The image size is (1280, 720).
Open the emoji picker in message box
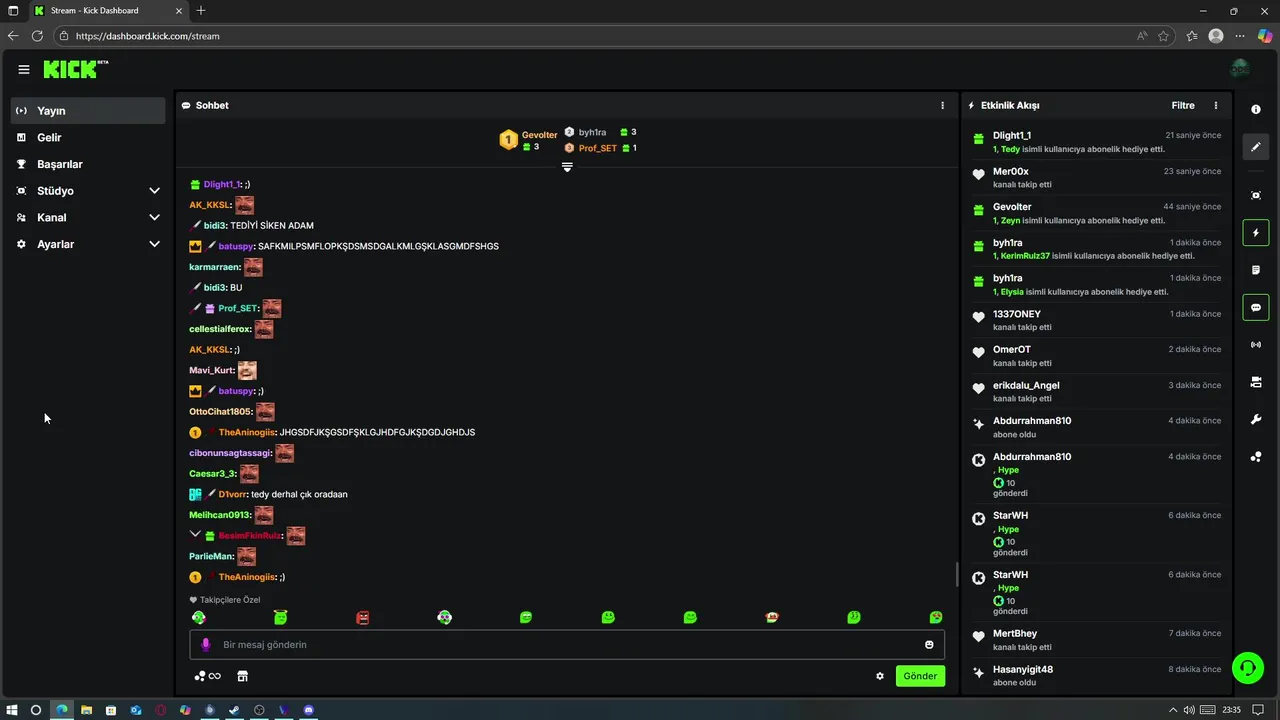(929, 645)
